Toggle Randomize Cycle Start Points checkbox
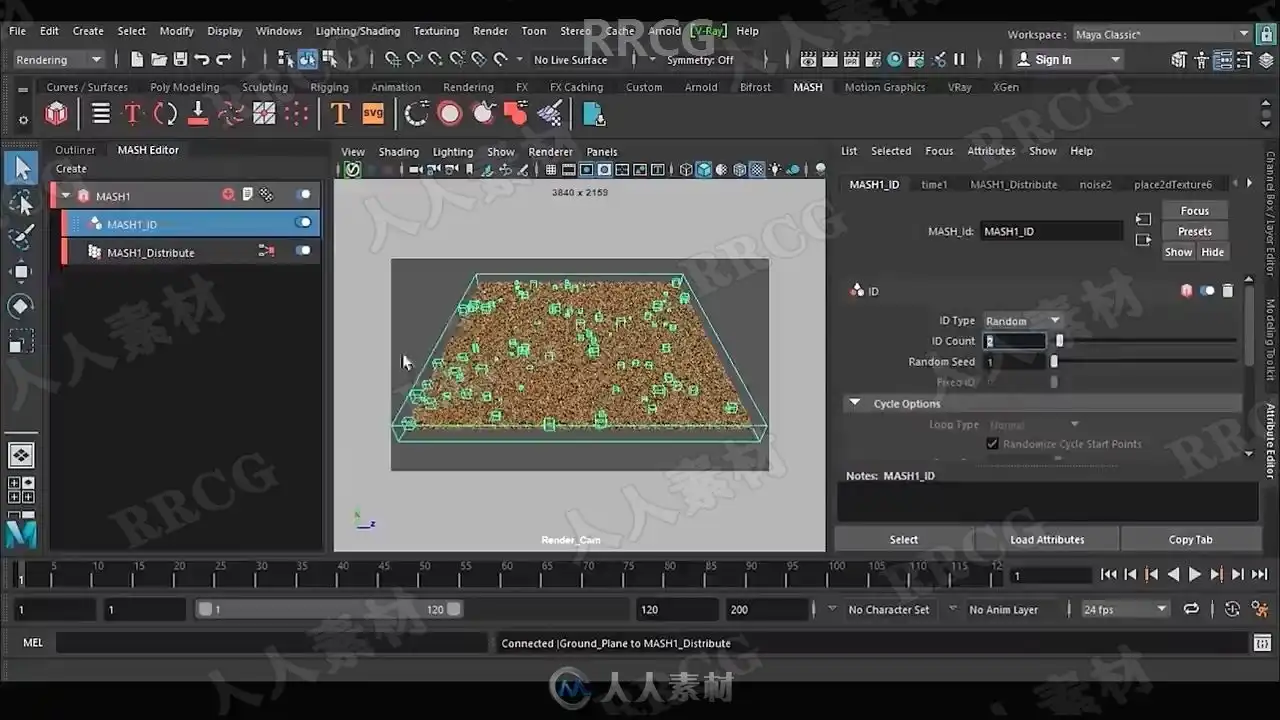 pyautogui.click(x=993, y=444)
